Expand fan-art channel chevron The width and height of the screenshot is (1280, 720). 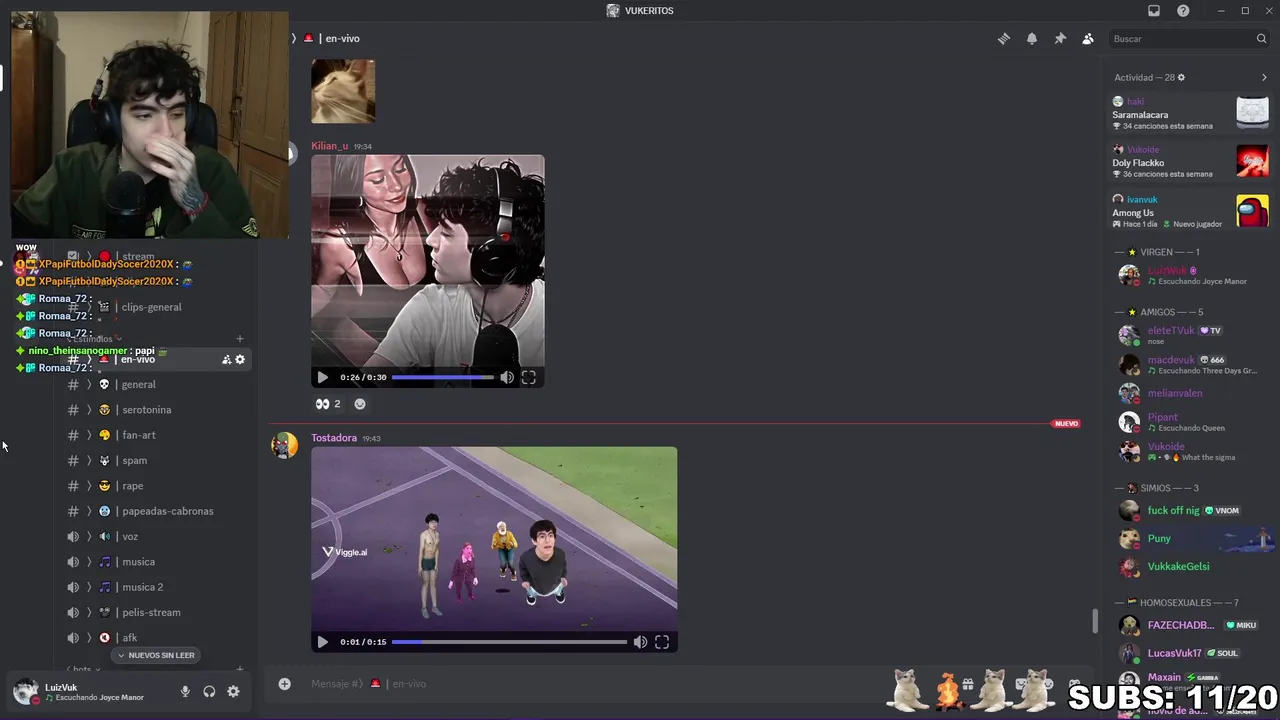(89, 435)
